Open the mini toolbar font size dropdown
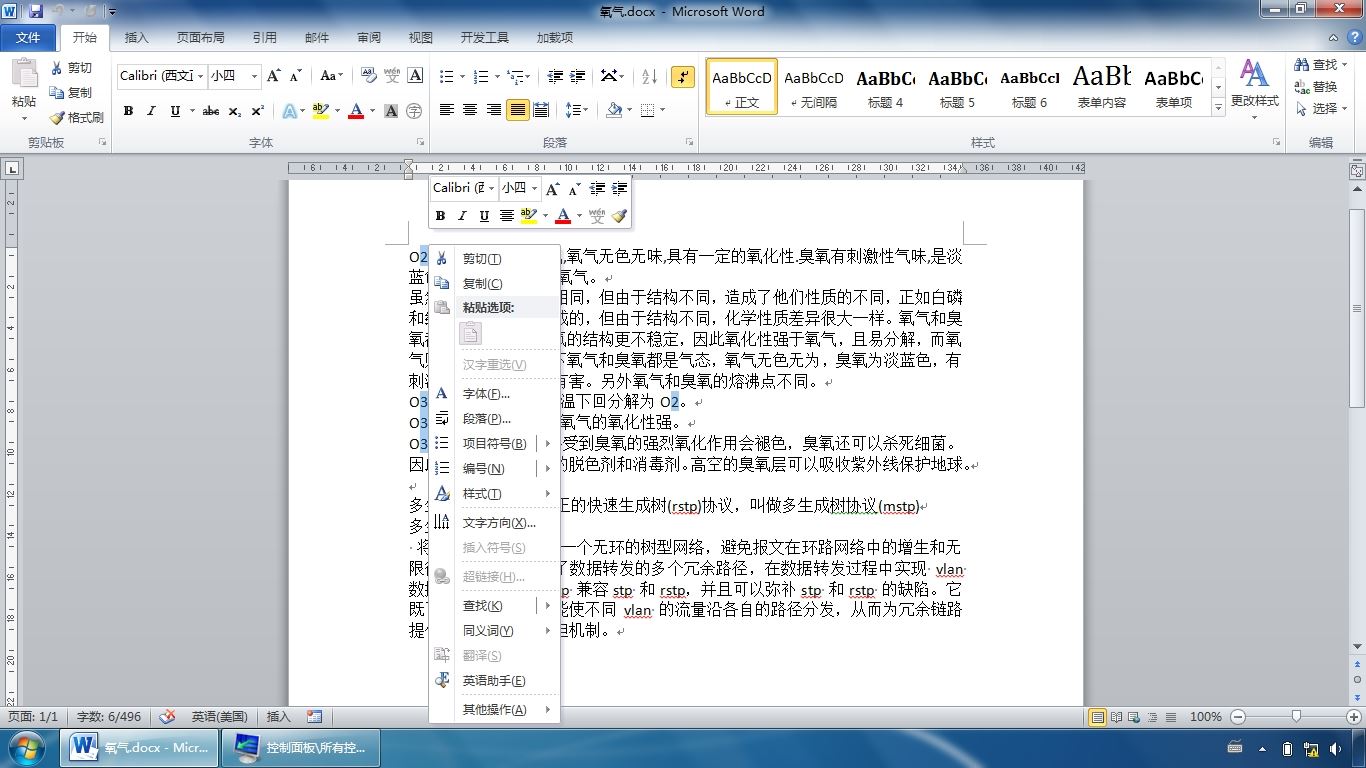1366x768 pixels. (535, 188)
